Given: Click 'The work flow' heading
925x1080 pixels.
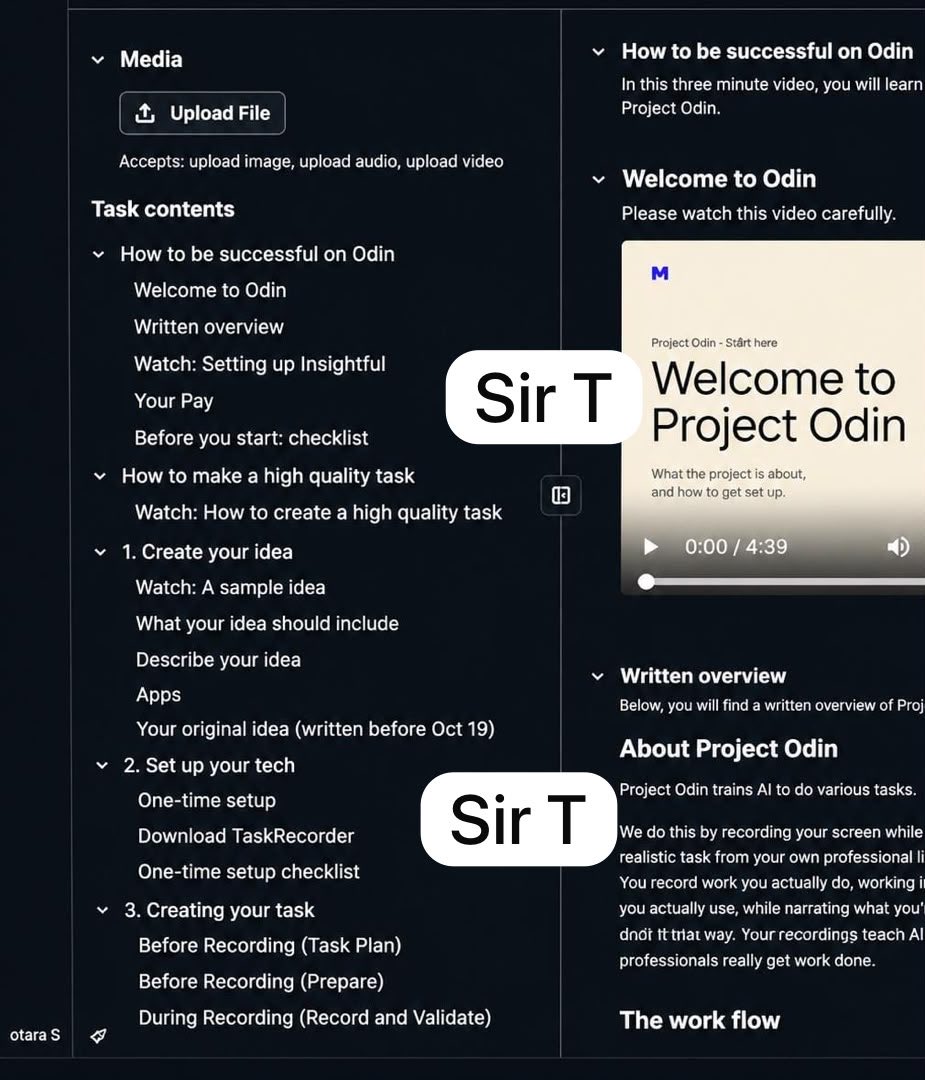Looking at the screenshot, I should pyautogui.click(x=700, y=1020).
